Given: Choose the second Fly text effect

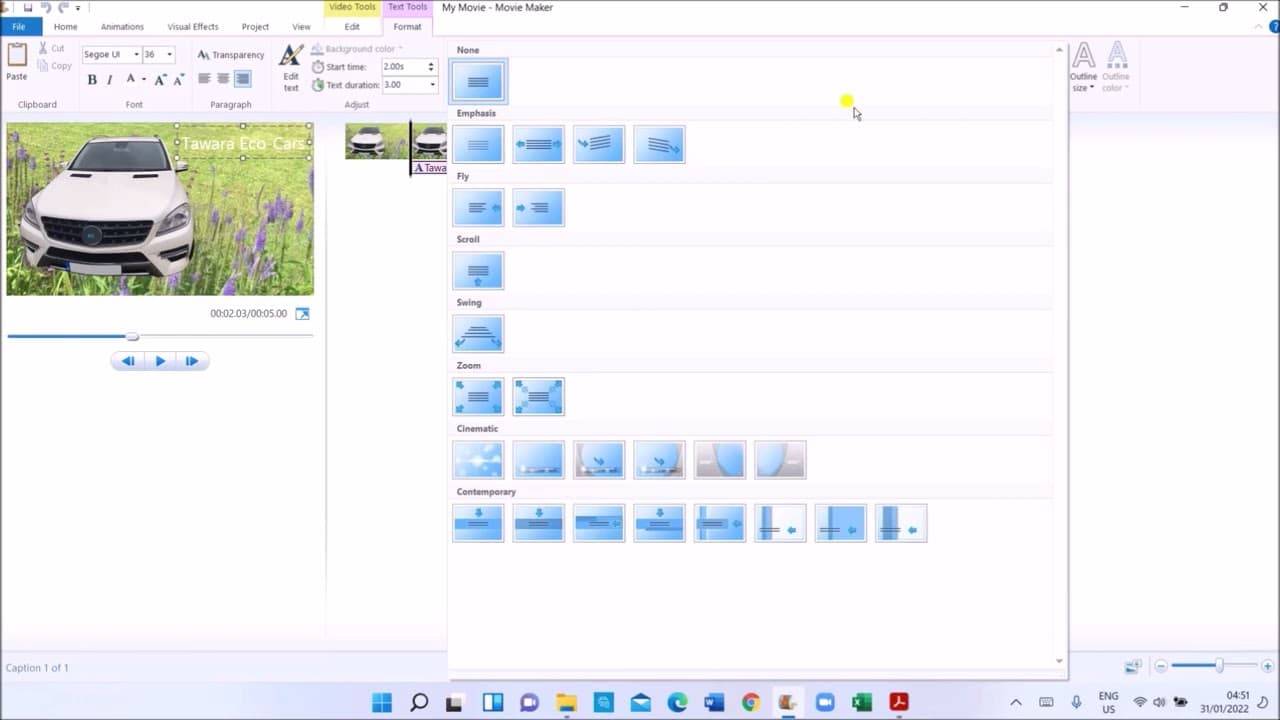Looking at the screenshot, I should pyautogui.click(x=538, y=207).
